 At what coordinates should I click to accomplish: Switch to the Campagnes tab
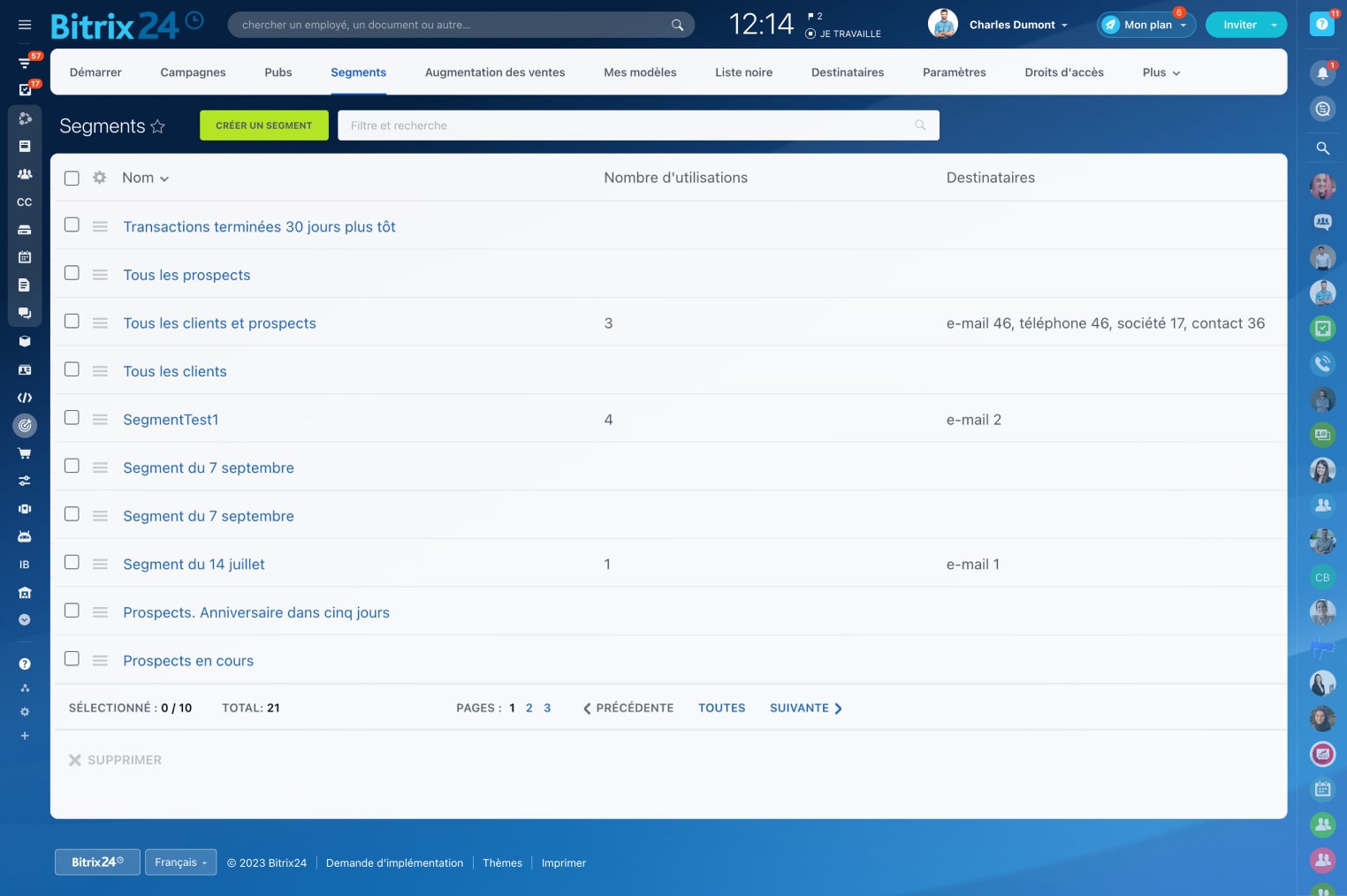[193, 72]
